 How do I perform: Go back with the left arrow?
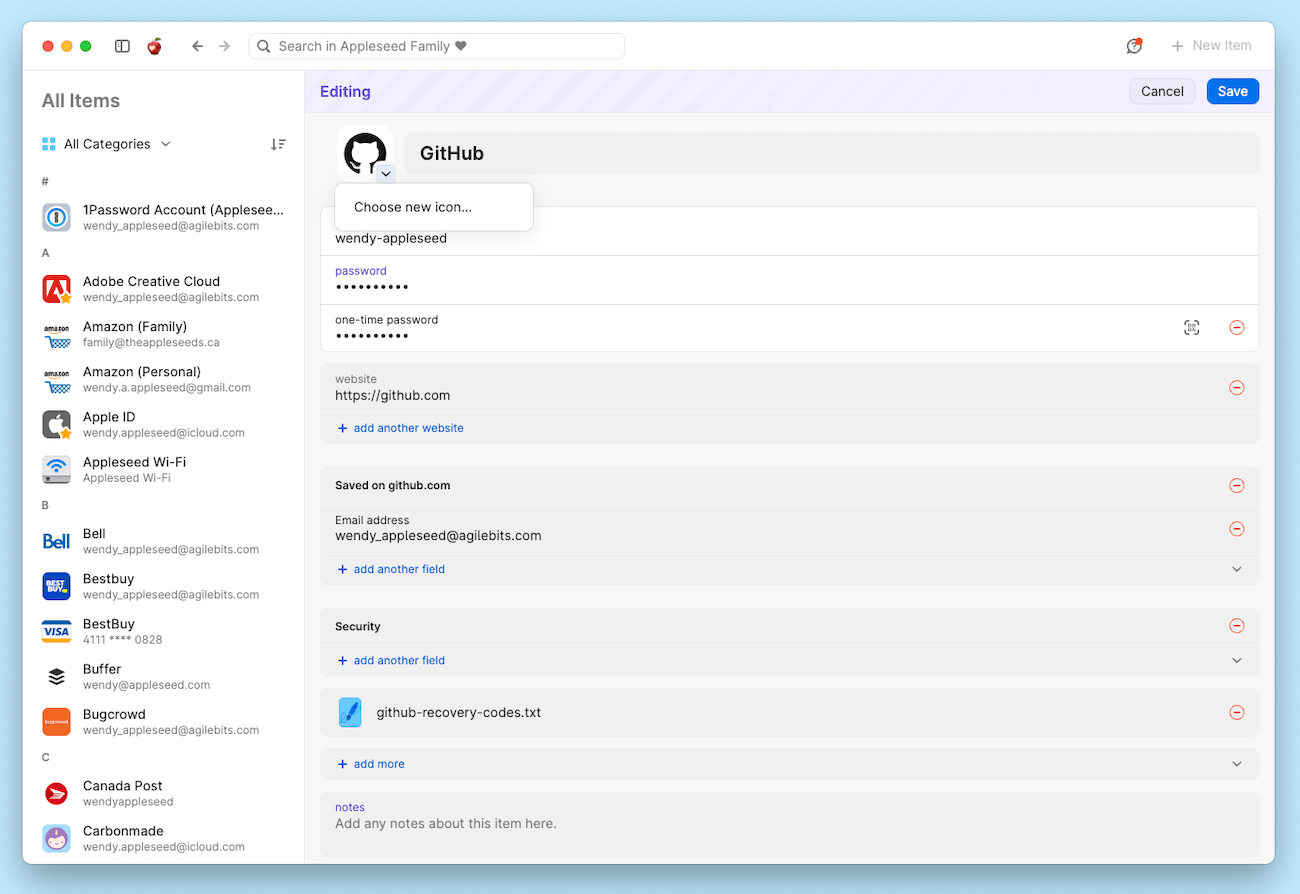coord(198,46)
